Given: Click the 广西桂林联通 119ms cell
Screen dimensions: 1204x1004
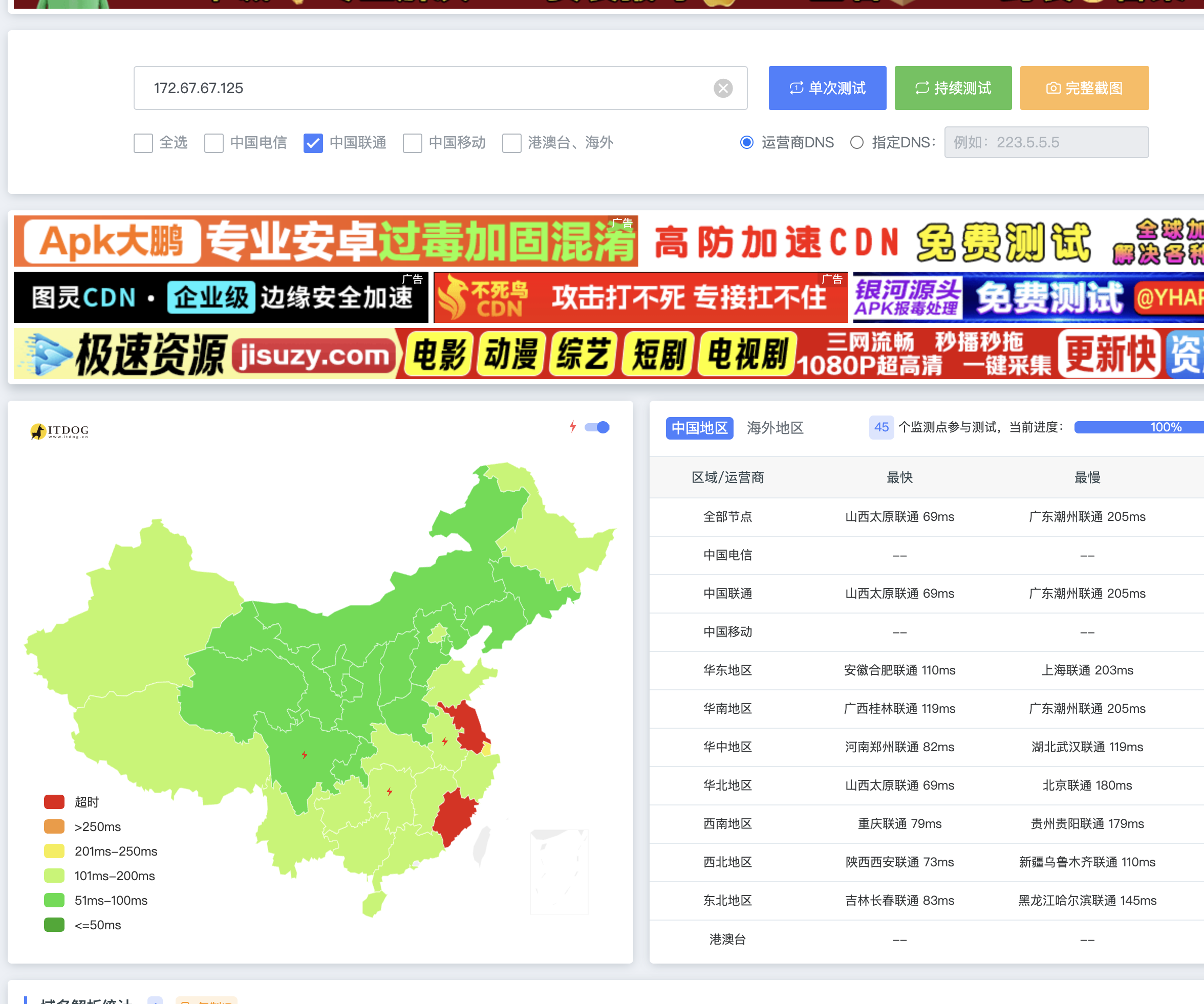Looking at the screenshot, I should (x=899, y=709).
